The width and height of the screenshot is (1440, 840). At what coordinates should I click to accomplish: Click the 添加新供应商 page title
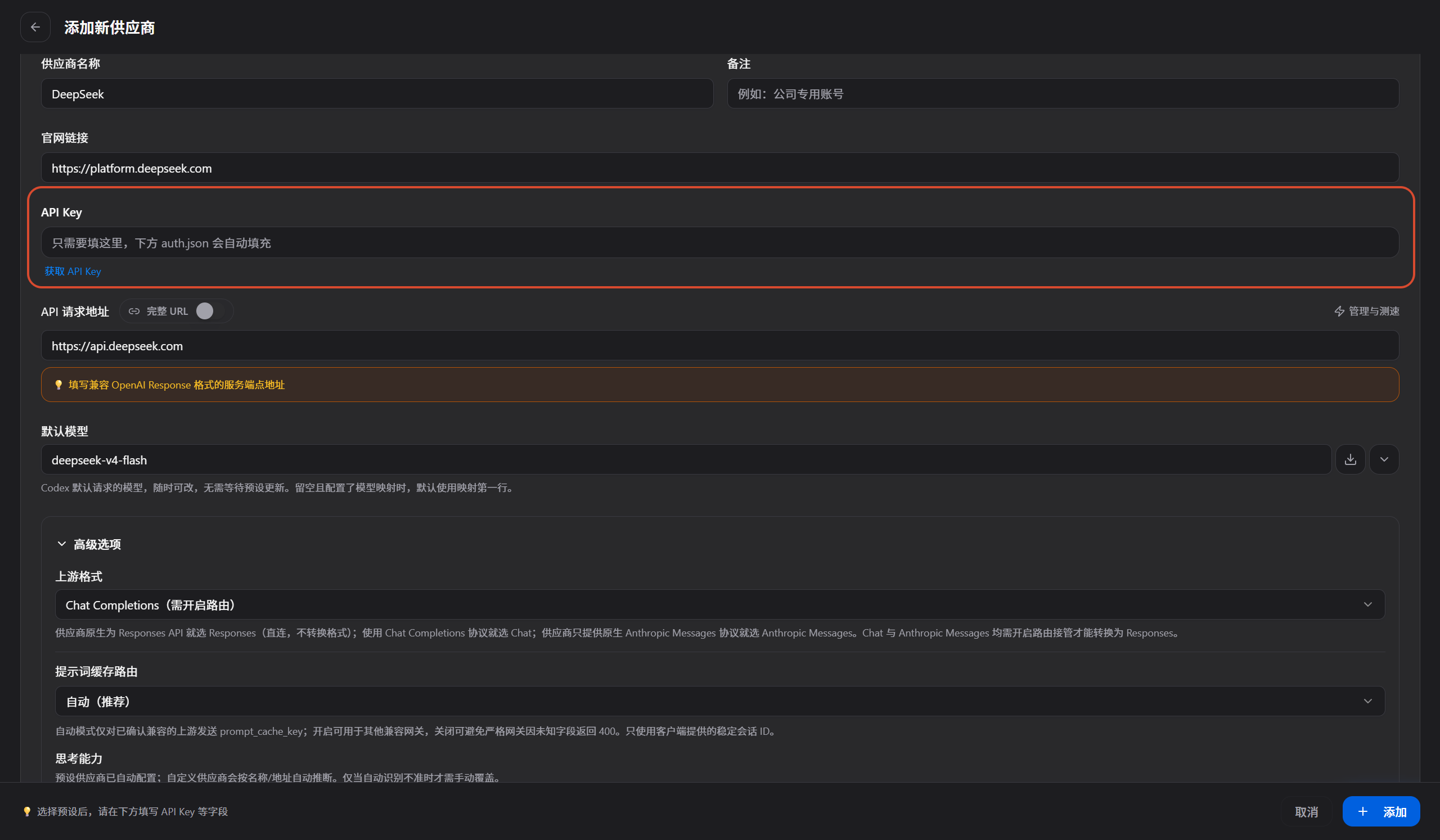(x=110, y=28)
